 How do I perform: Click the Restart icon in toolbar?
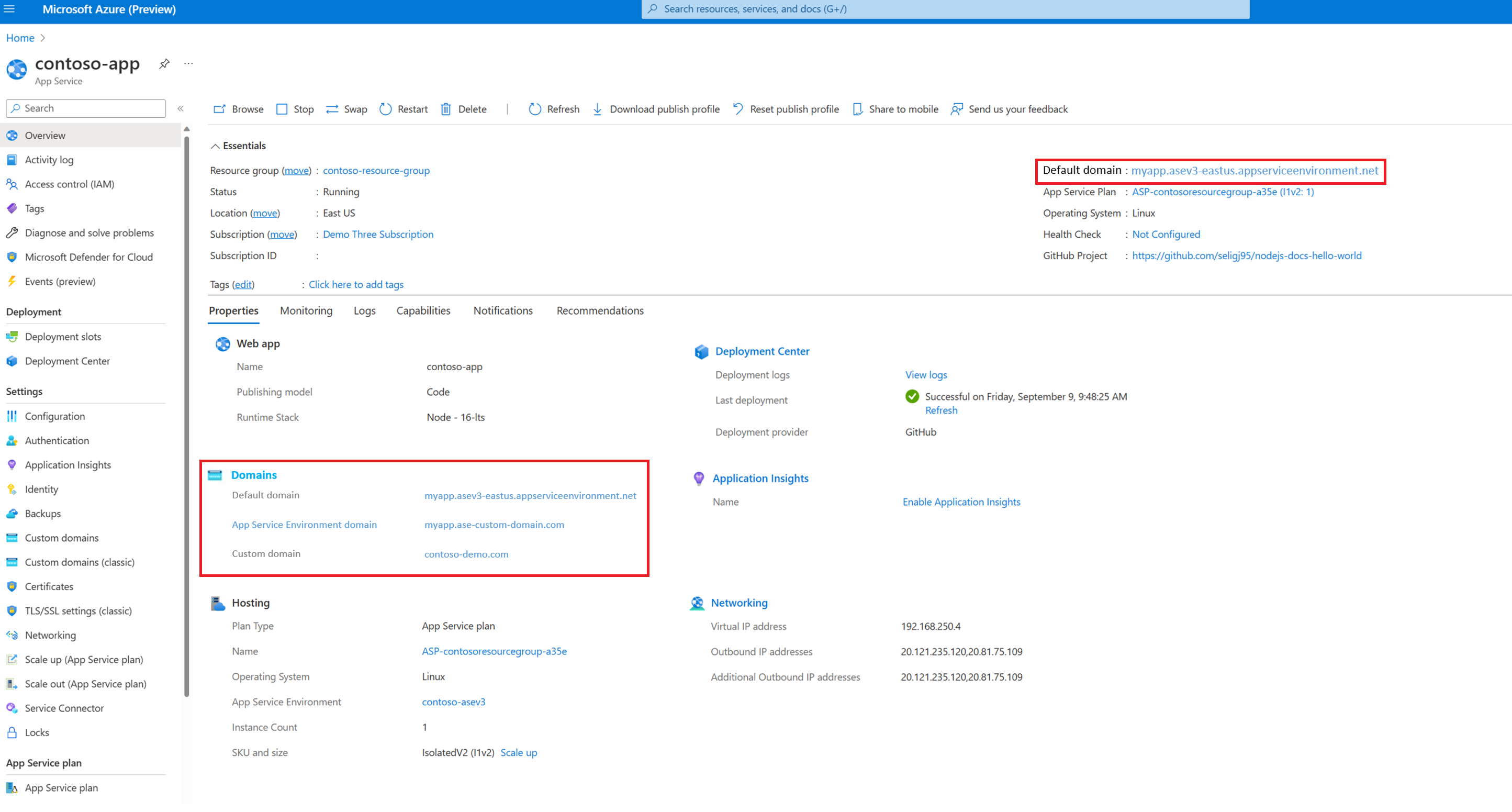coord(385,109)
